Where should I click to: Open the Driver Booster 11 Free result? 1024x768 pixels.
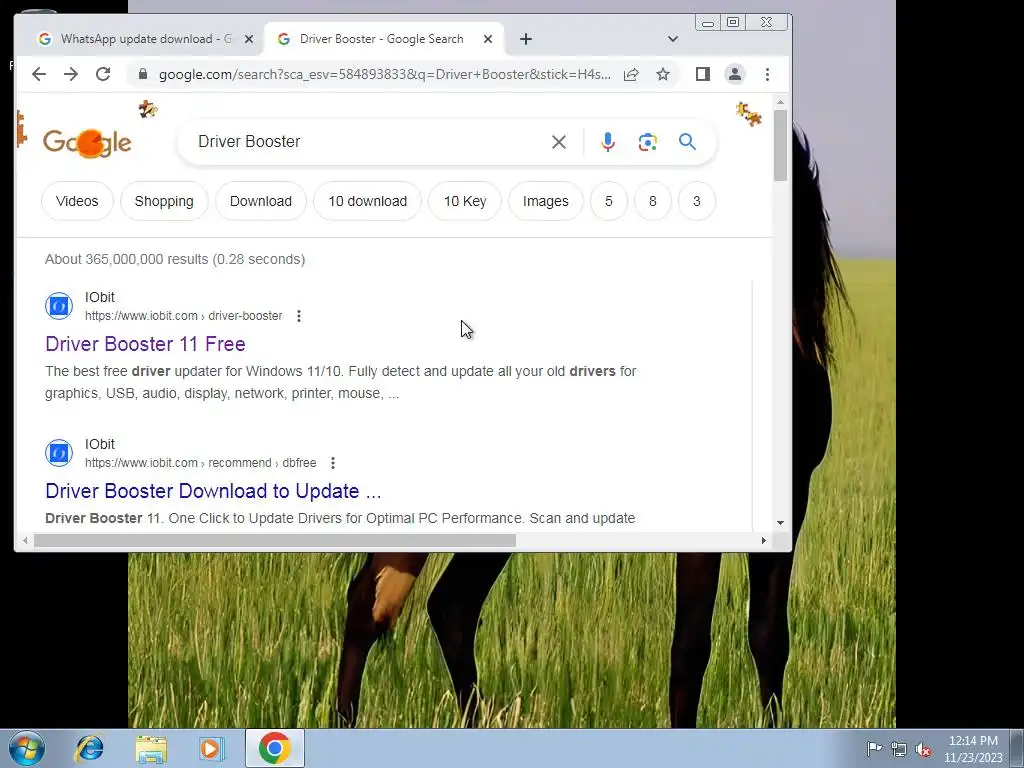[x=145, y=344]
